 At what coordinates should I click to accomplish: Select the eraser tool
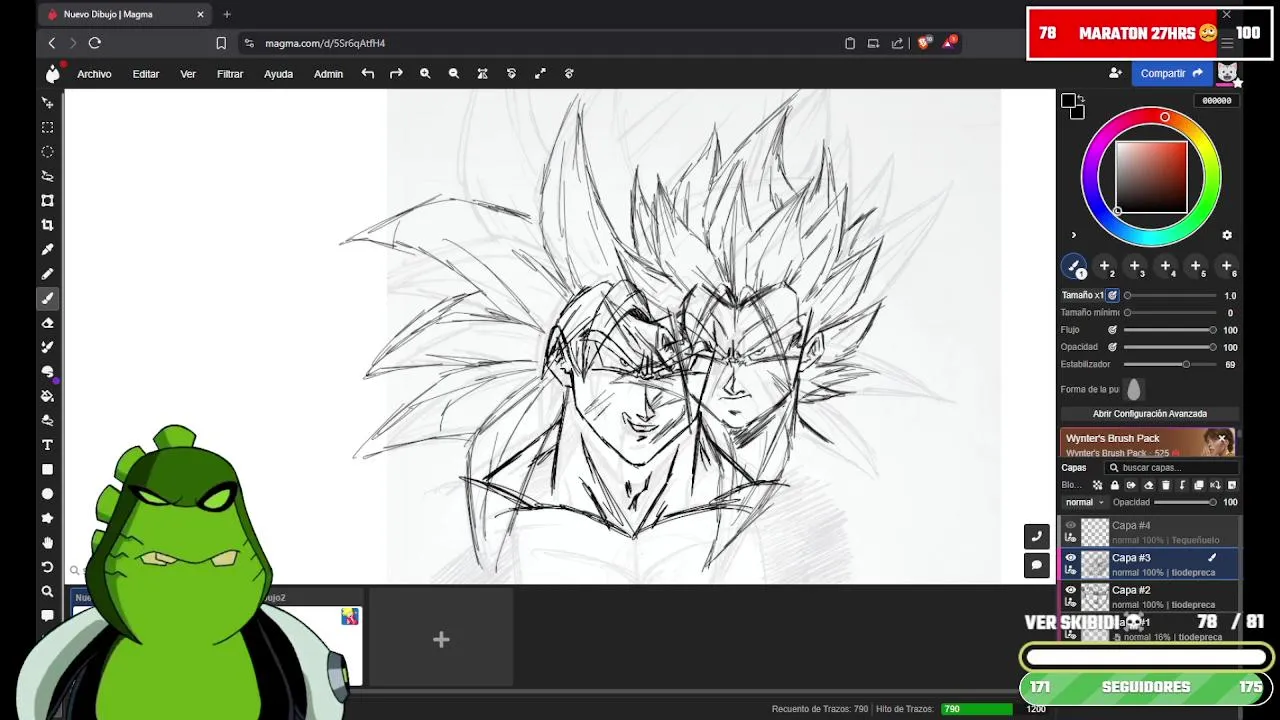pos(47,323)
